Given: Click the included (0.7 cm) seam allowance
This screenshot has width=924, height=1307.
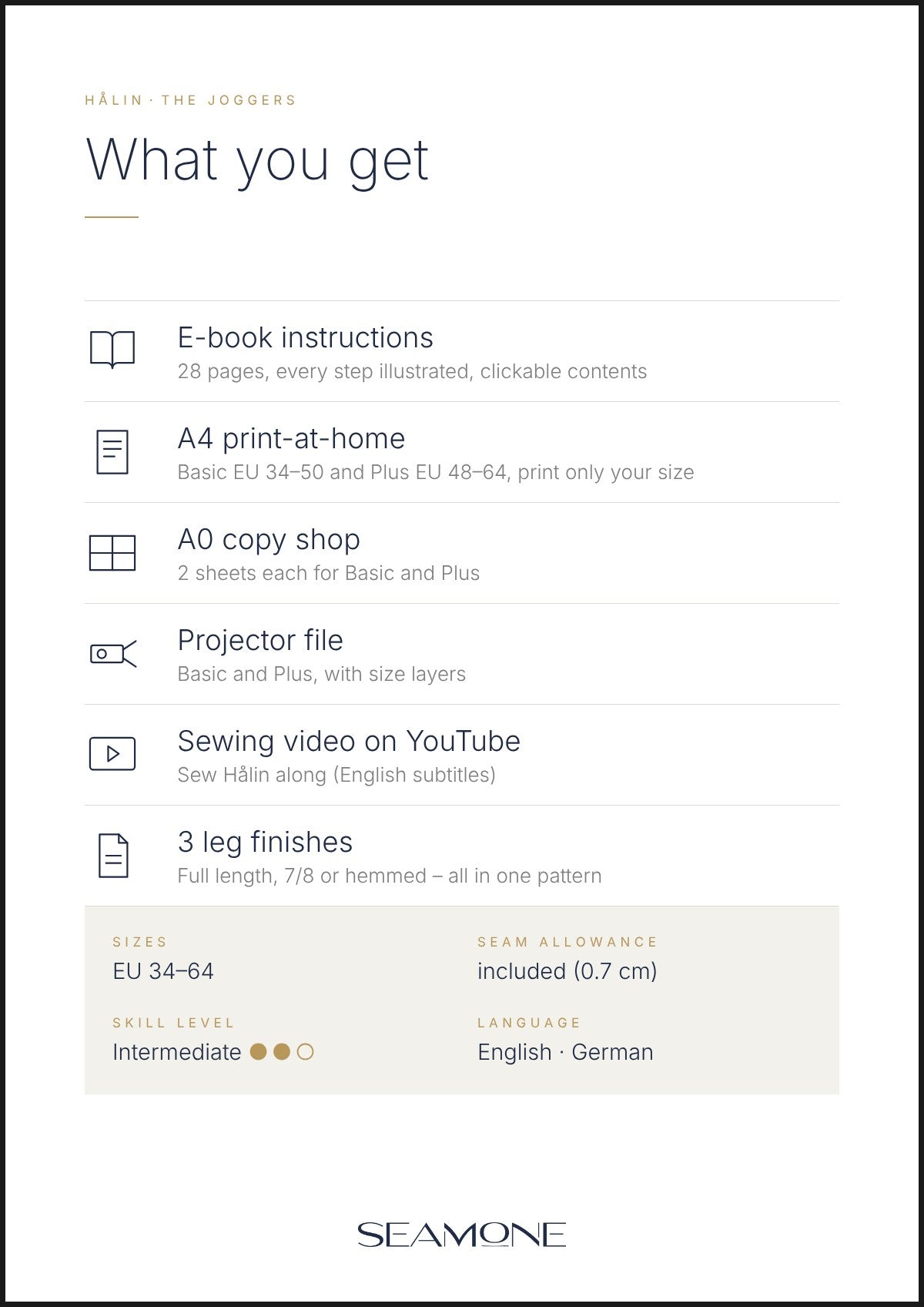Looking at the screenshot, I should pyautogui.click(x=567, y=971).
